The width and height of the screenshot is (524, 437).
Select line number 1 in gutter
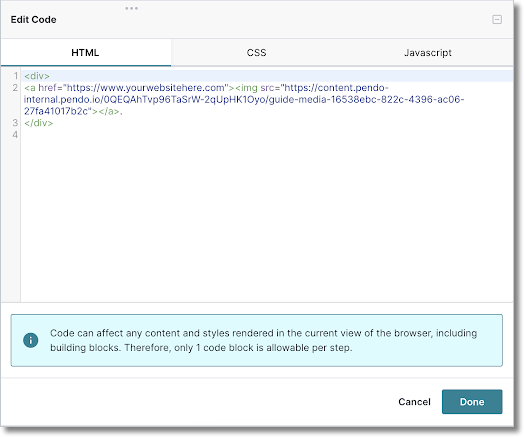point(15,76)
